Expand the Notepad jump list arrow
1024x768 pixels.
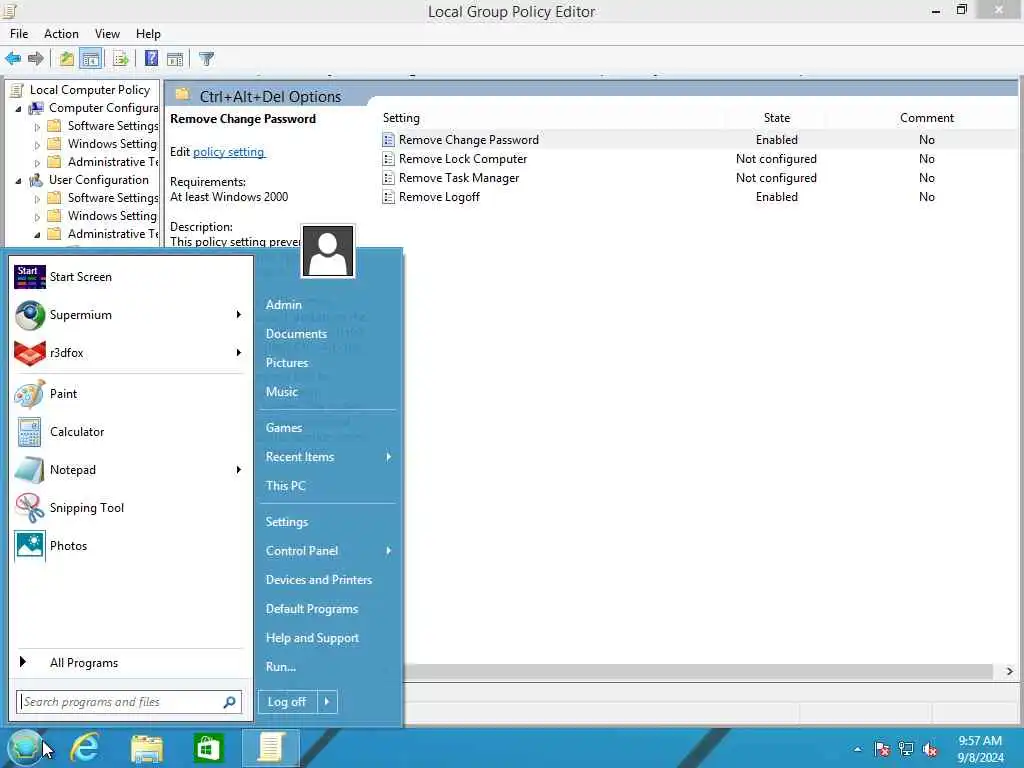[x=238, y=470]
